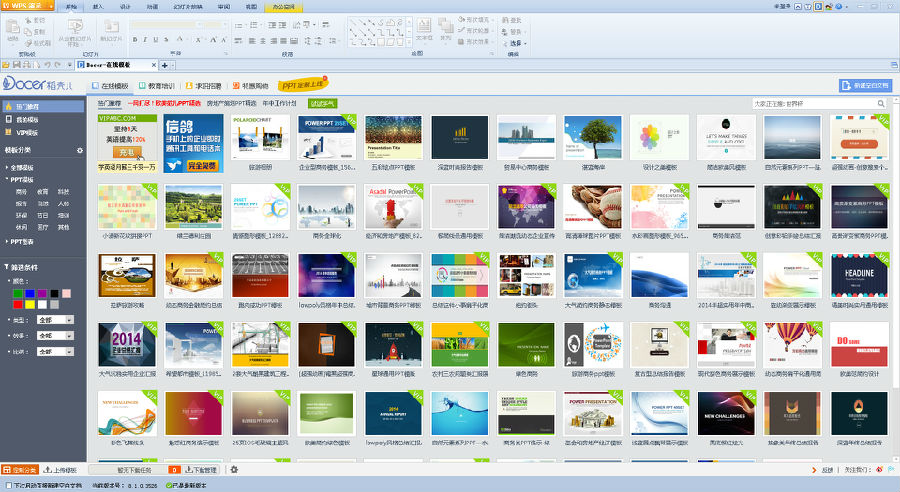Screen dimensions: 900x492
Task: Click the Arrange icon in drawing group
Action: [x=445, y=26]
